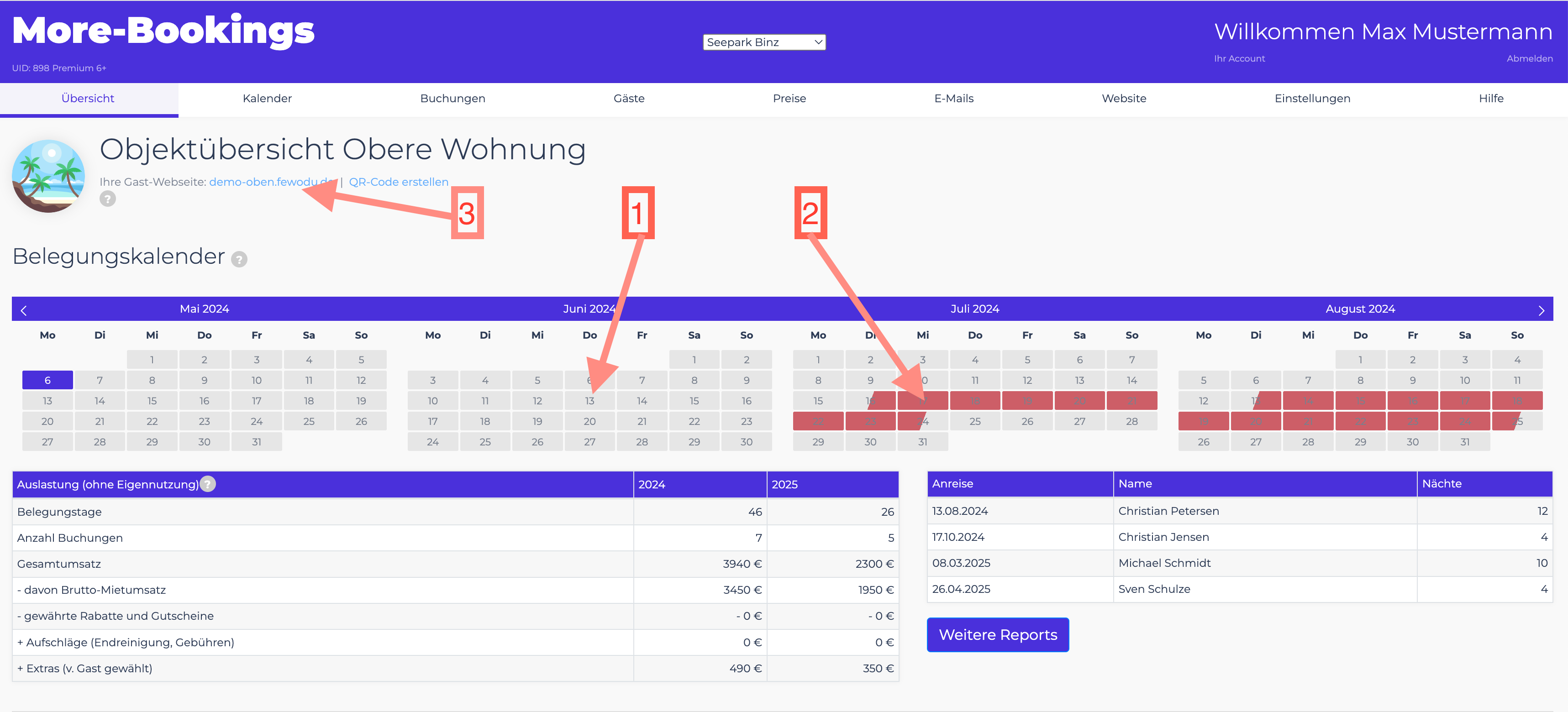Click booking row Michael Schmidt
This screenshot has height=712, width=1568.
(x=1239, y=564)
